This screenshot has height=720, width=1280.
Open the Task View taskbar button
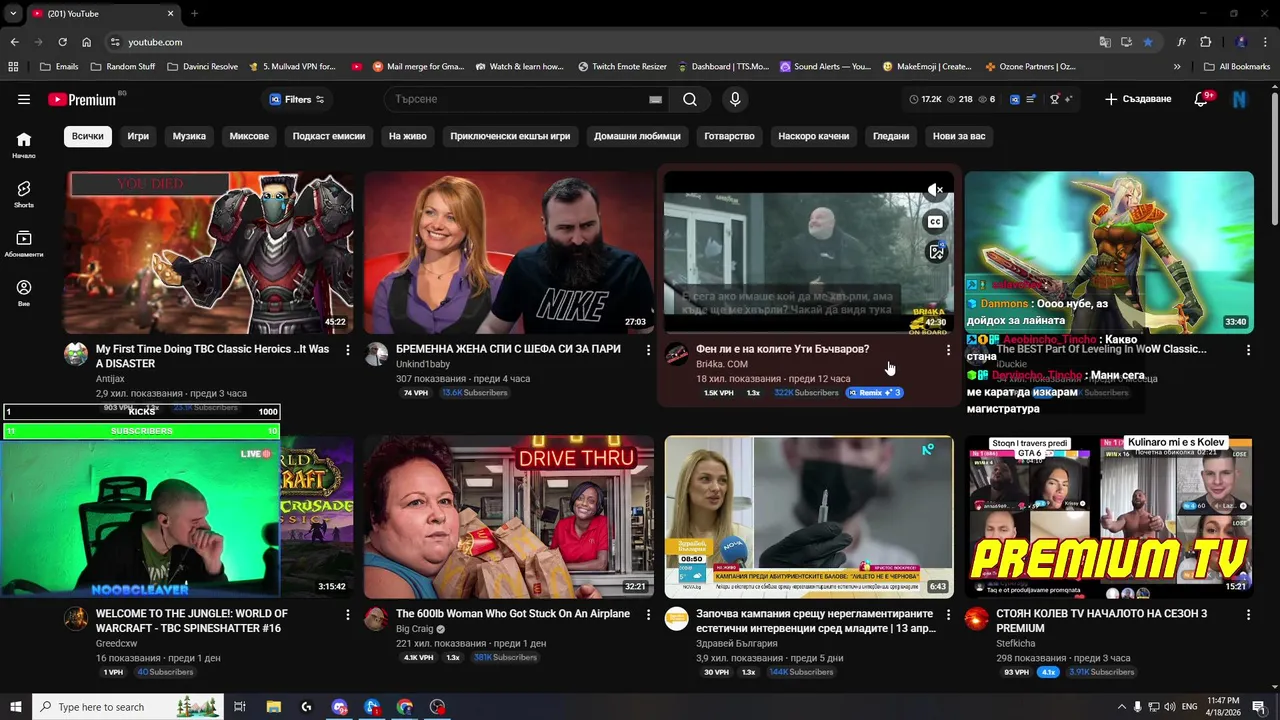tap(240, 707)
